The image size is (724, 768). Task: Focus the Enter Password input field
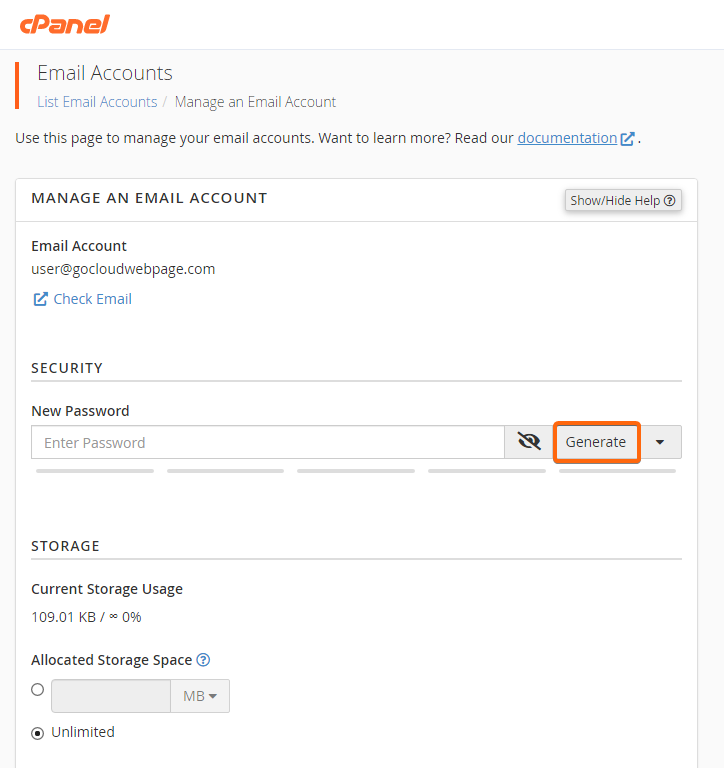click(x=268, y=442)
